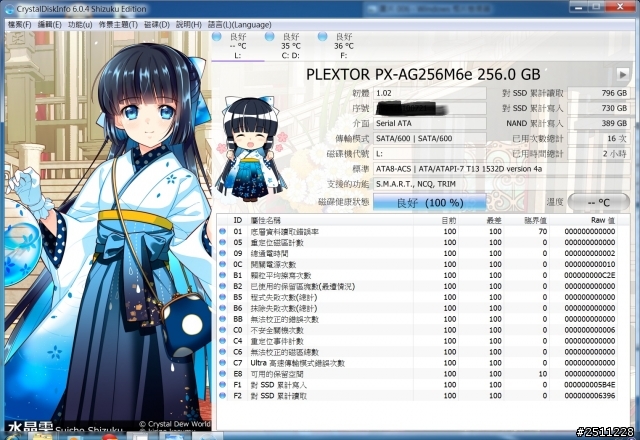640x440 pixels.
Task: Open the 磁碟(D) menu
Action: pos(157,24)
